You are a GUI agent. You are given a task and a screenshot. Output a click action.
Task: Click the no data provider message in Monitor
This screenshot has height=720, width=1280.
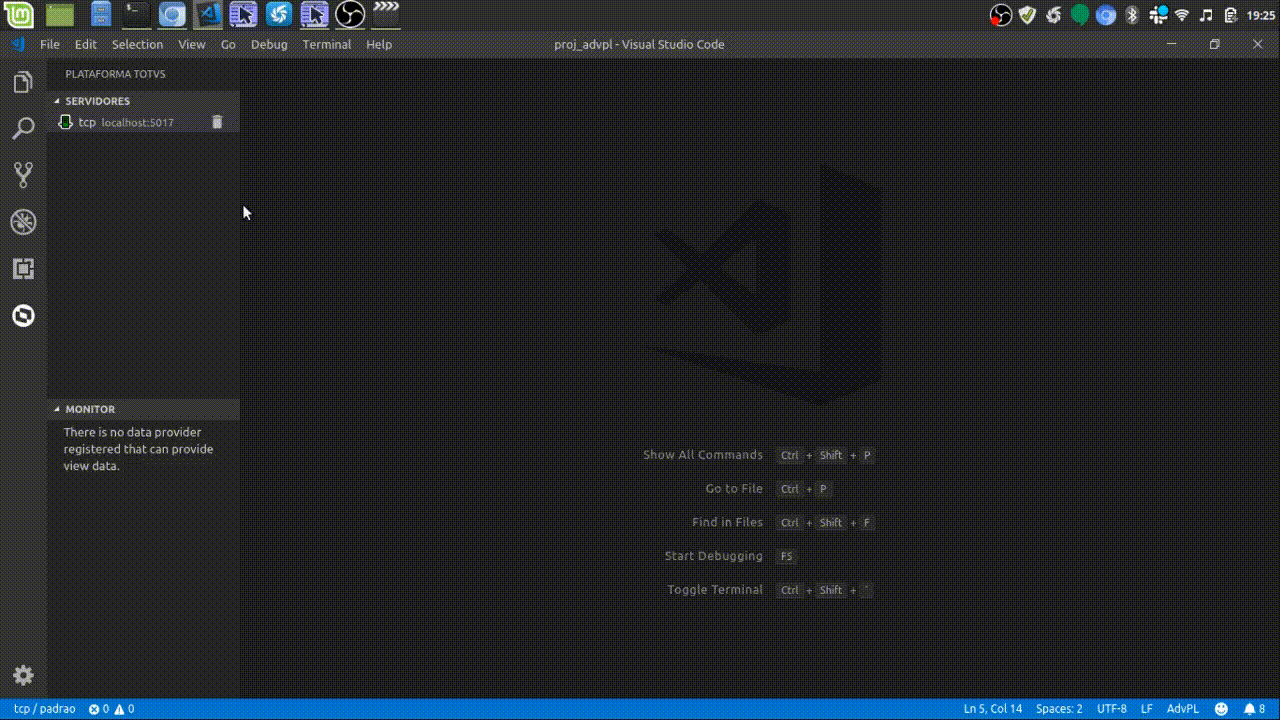tap(138, 449)
